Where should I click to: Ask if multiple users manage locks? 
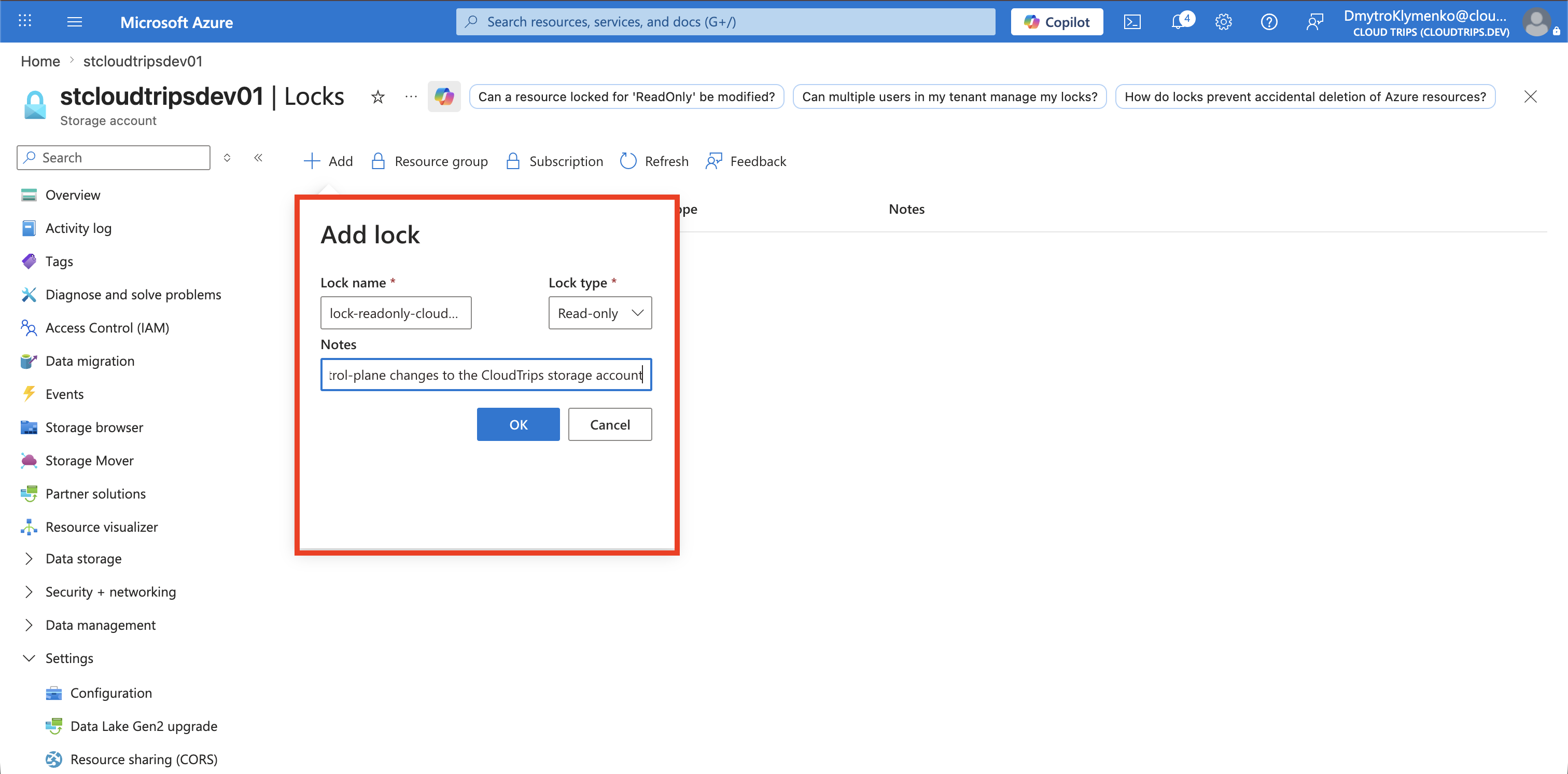tap(949, 96)
